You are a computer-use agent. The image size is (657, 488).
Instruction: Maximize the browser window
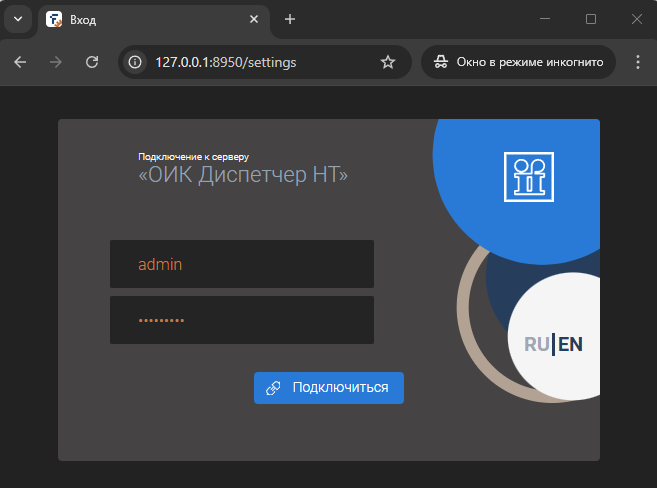pos(591,19)
